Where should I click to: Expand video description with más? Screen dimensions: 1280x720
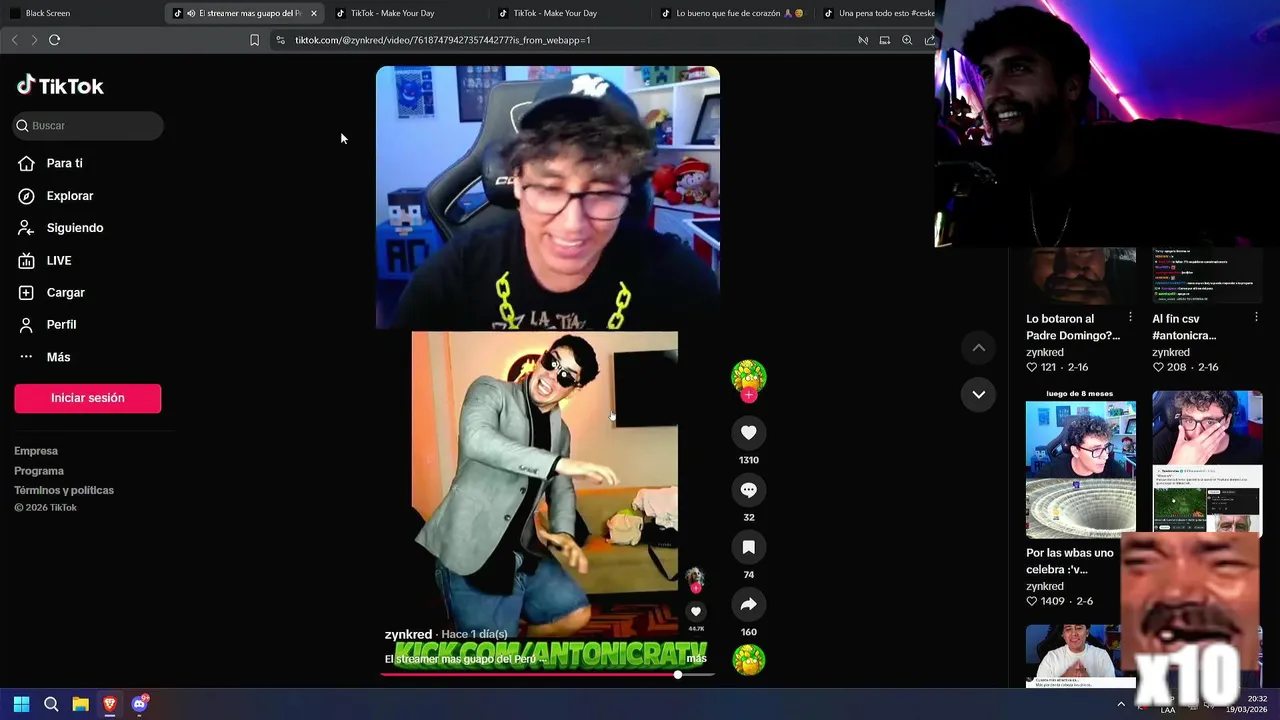[696, 658]
